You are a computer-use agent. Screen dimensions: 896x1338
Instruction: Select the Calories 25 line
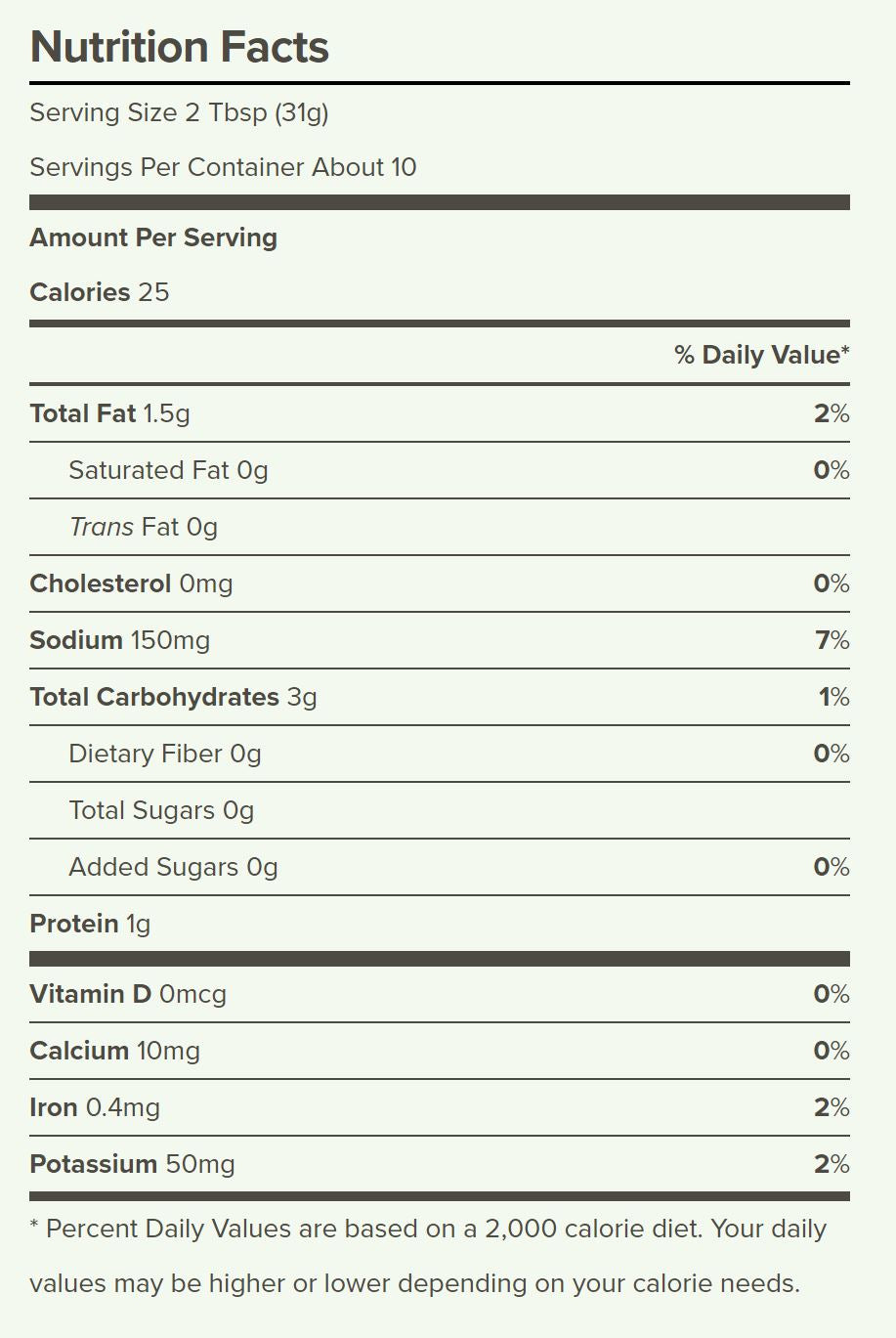coord(100,292)
